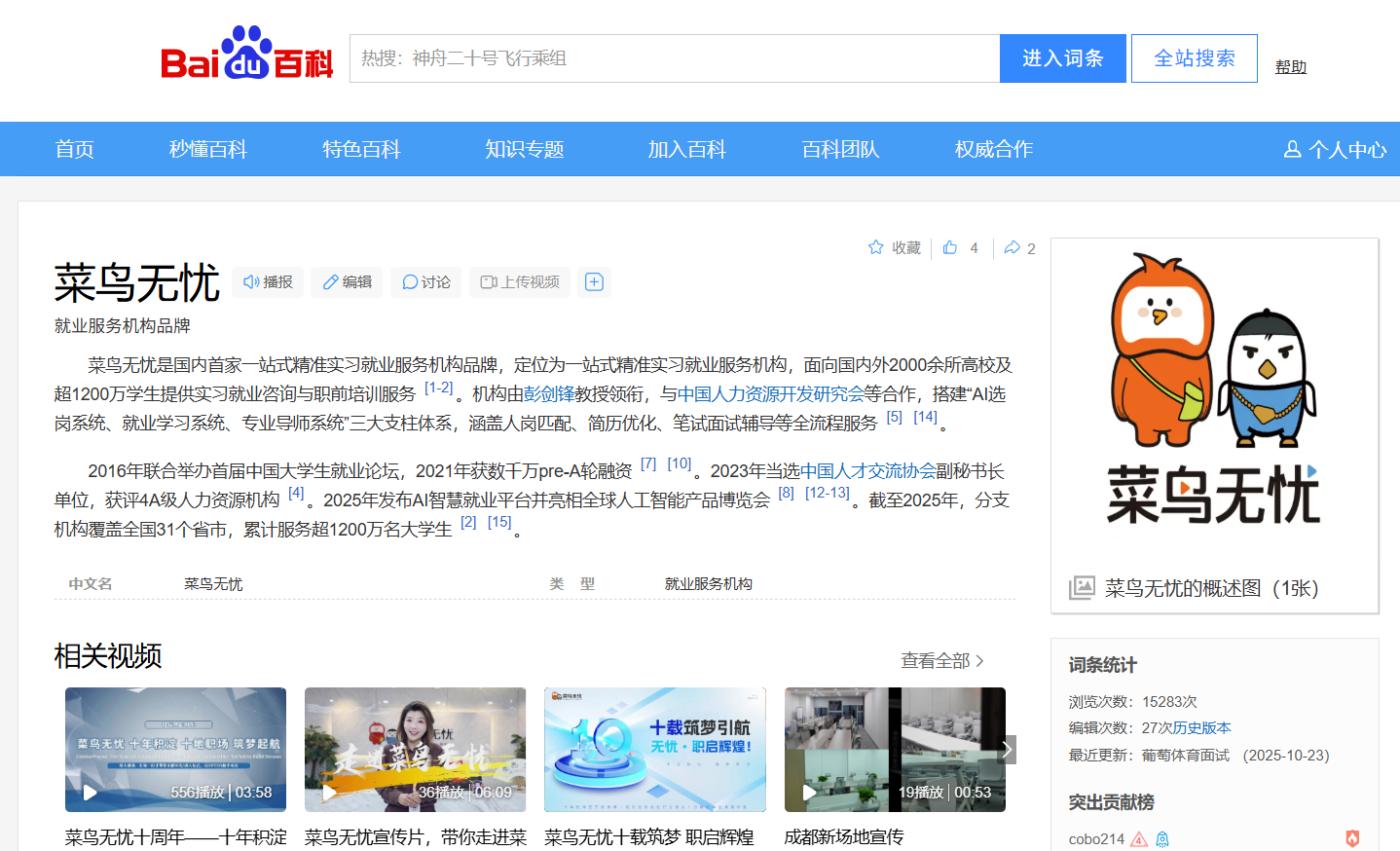Open 个人中心 user profile
The height and width of the screenshot is (851, 1400).
point(1335,149)
